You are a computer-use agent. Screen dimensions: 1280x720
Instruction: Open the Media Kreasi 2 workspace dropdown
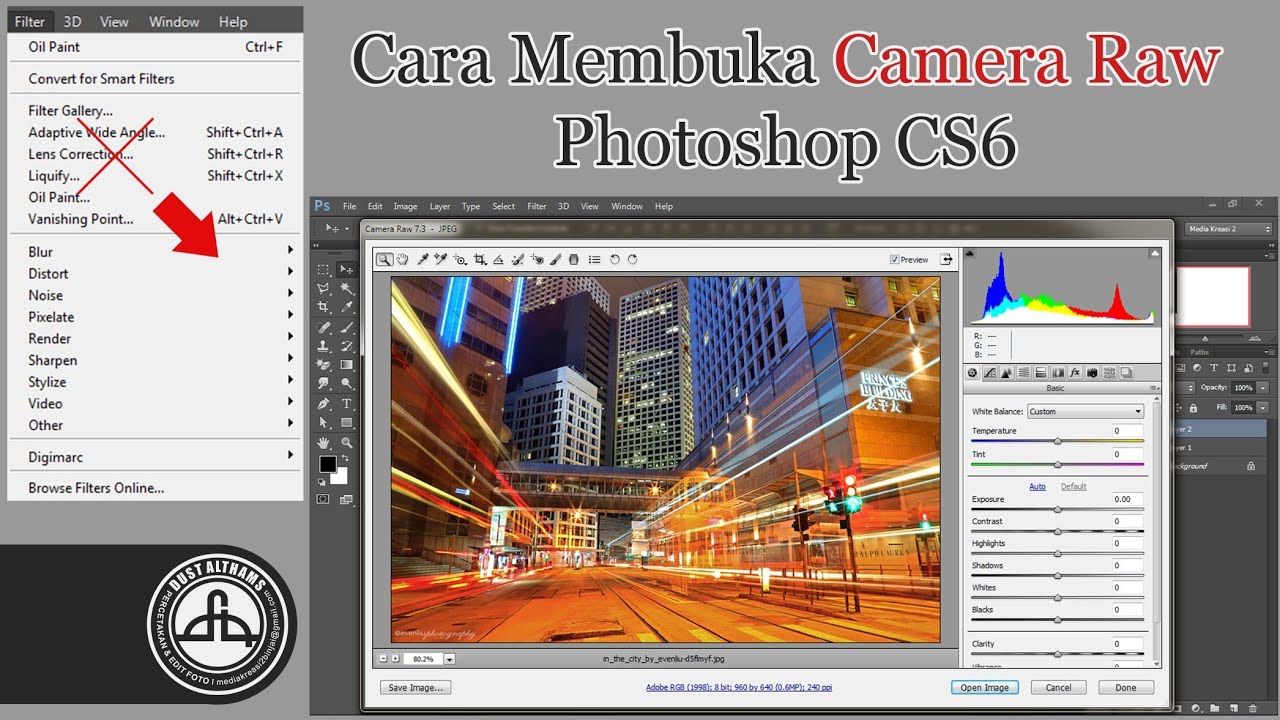[1229, 229]
